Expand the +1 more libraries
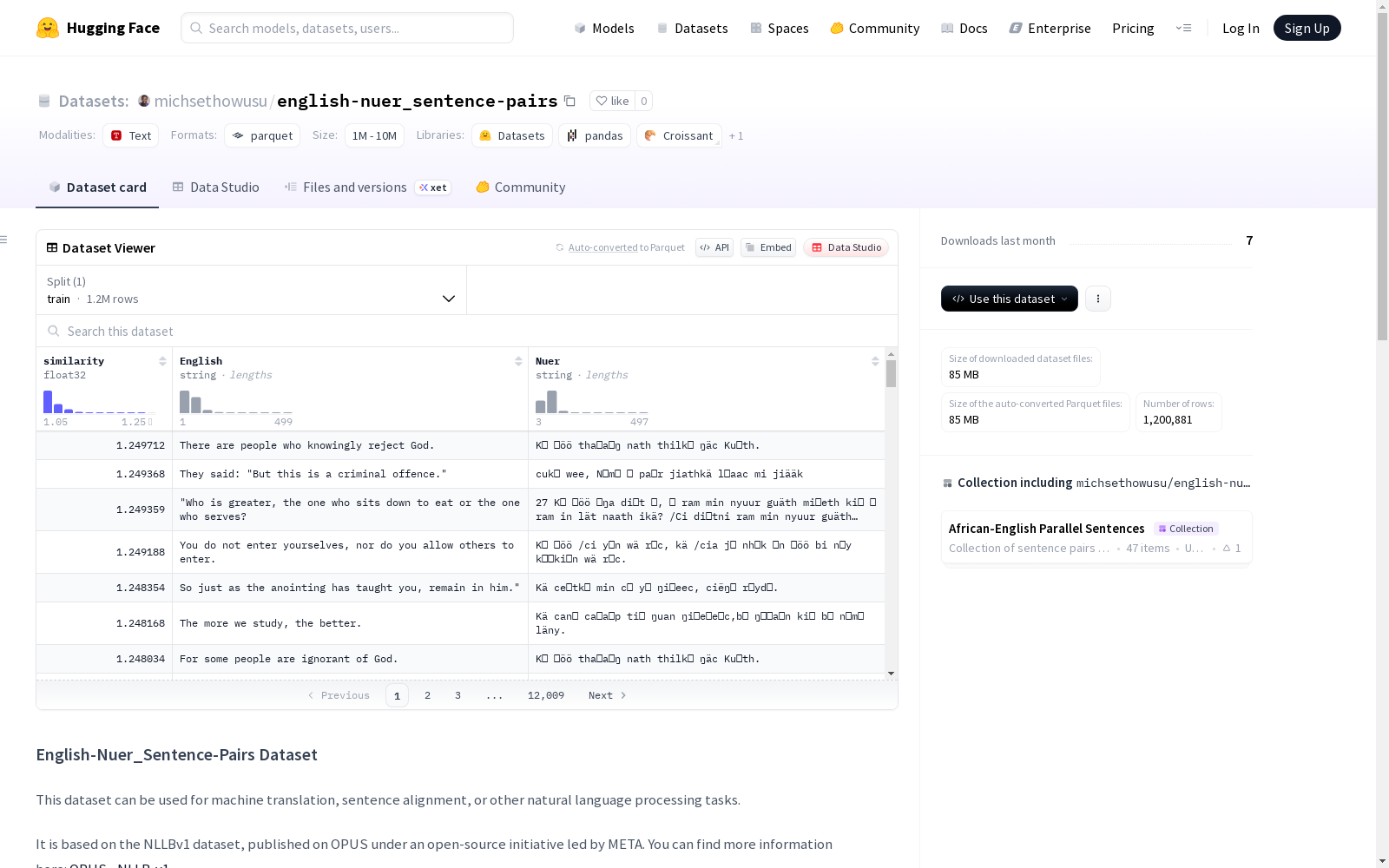Image resolution: width=1389 pixels, height=868 pixels. pyautogui.click(x=736, y=135)
